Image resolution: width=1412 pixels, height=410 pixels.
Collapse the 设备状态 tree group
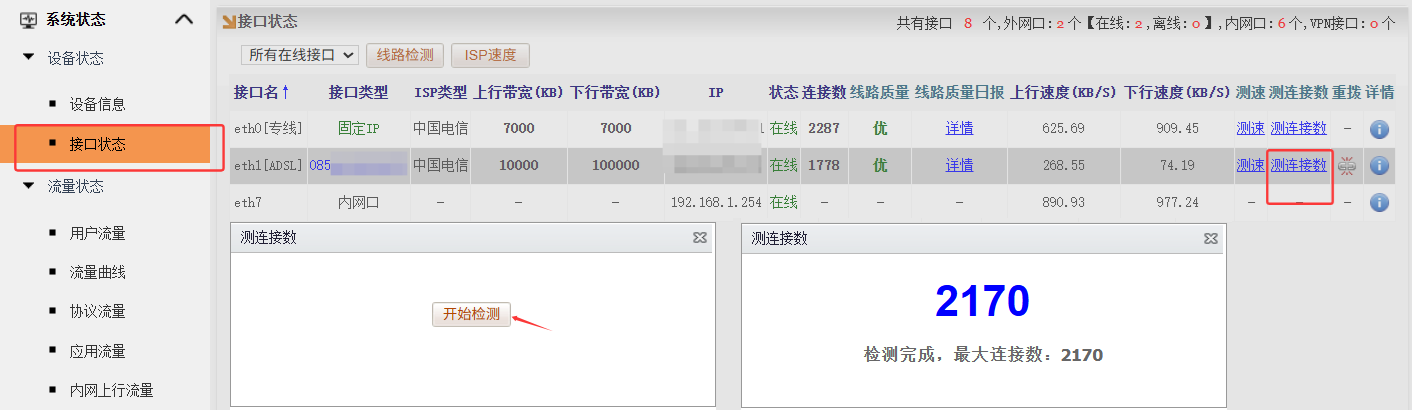tap(28, 58)
